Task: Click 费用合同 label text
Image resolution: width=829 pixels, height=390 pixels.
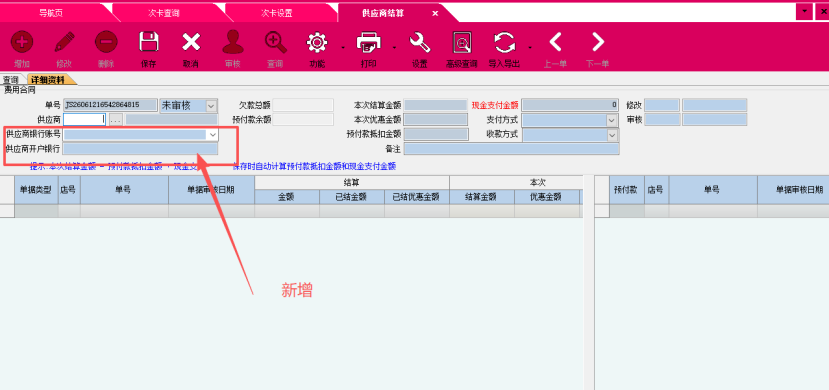Action: point(20,89)
